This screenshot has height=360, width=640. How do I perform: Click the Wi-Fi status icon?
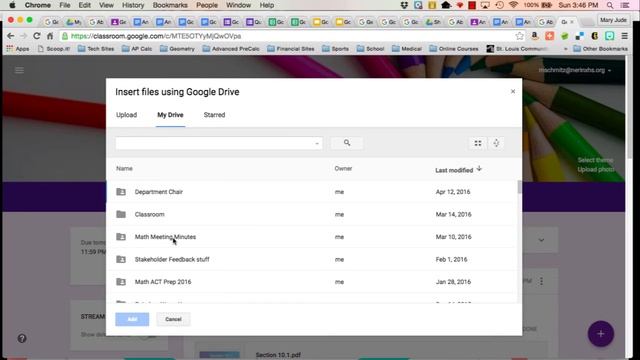coord(513,5)
